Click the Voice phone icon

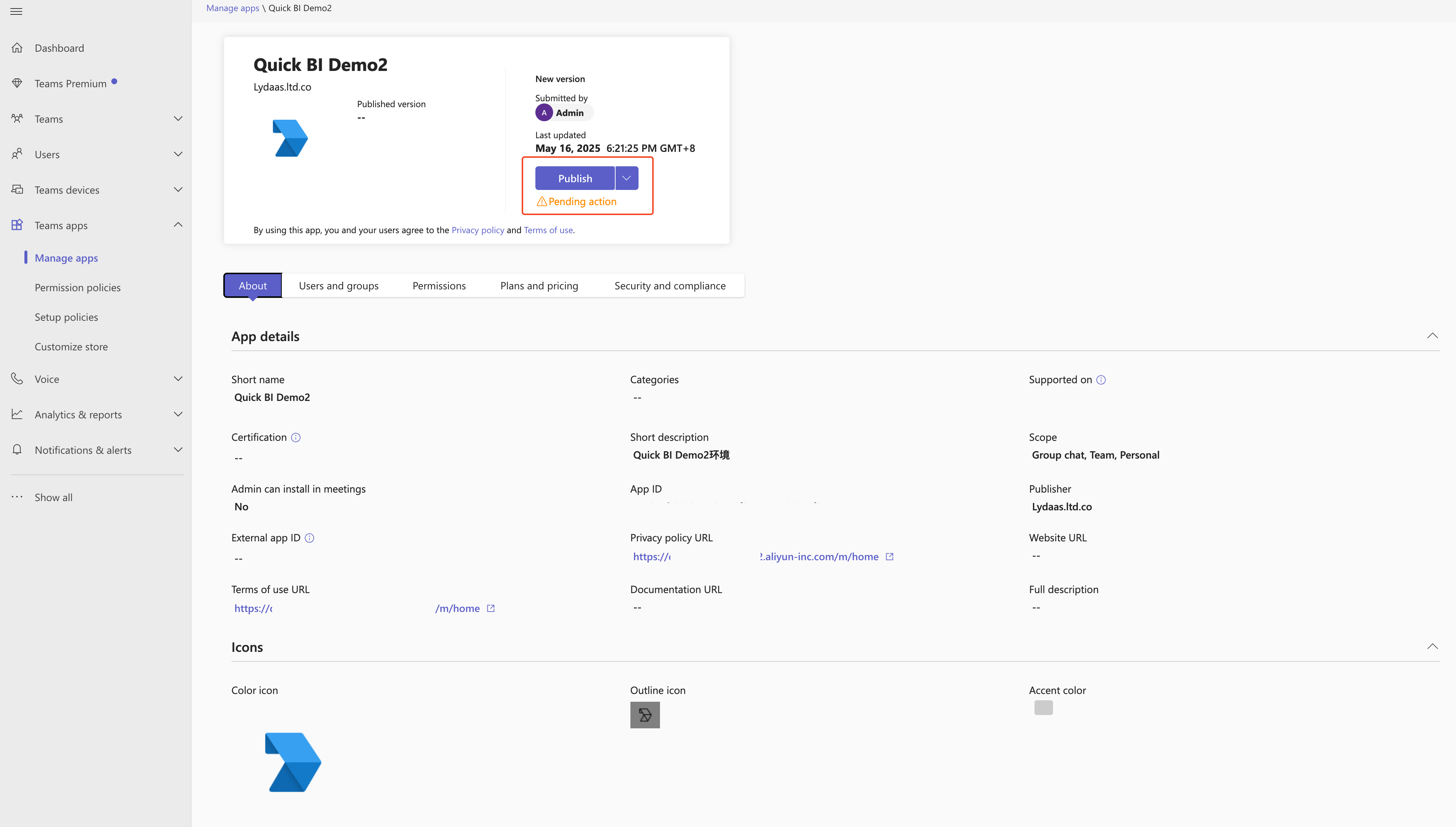(17, 379)
